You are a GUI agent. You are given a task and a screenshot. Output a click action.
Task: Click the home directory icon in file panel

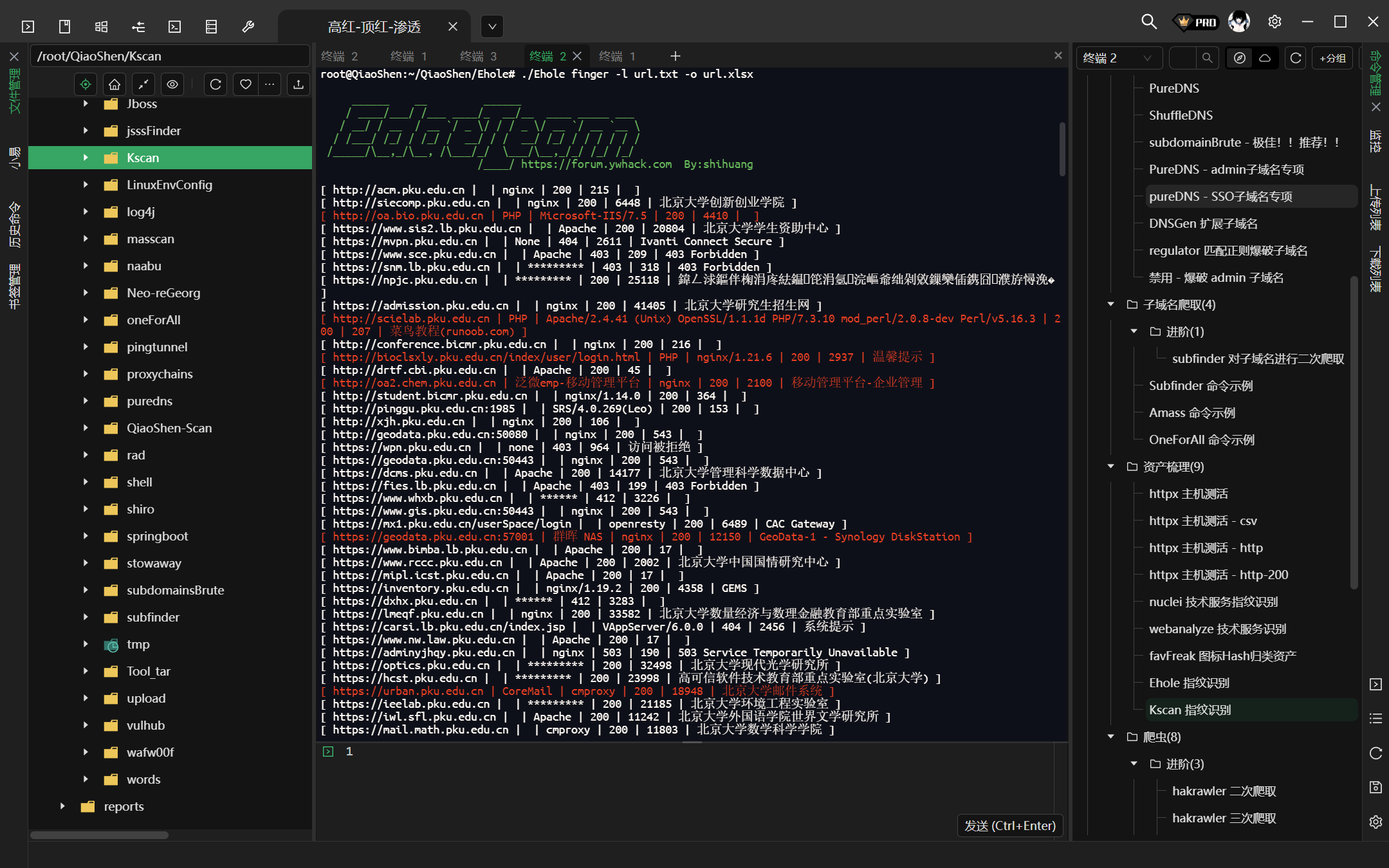[115, 84]
